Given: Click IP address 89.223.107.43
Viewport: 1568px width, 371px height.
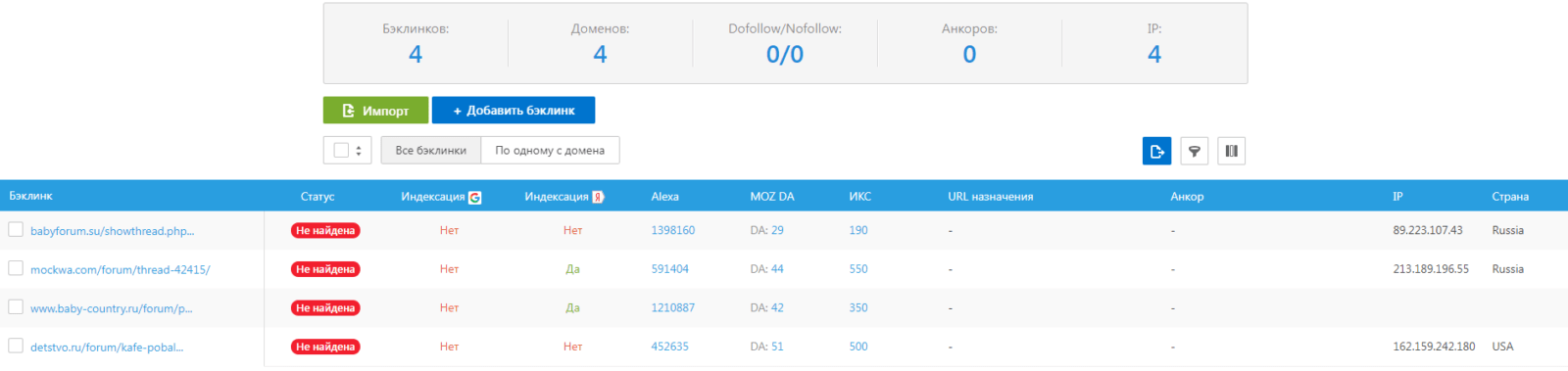Looking at the screenshot, I should [x=1427, y=230].
